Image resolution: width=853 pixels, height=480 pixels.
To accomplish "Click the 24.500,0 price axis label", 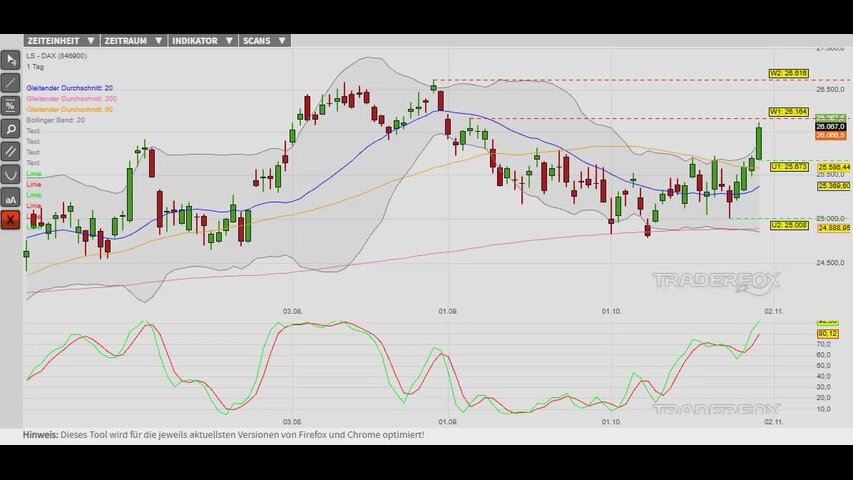I will pyautogui.click(x=830, y=263).
